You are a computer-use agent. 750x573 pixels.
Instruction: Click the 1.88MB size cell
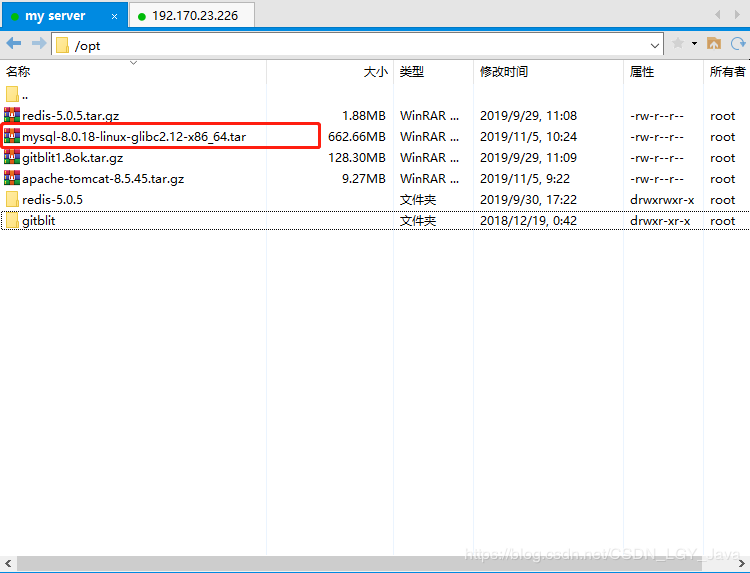pos(364,116)
